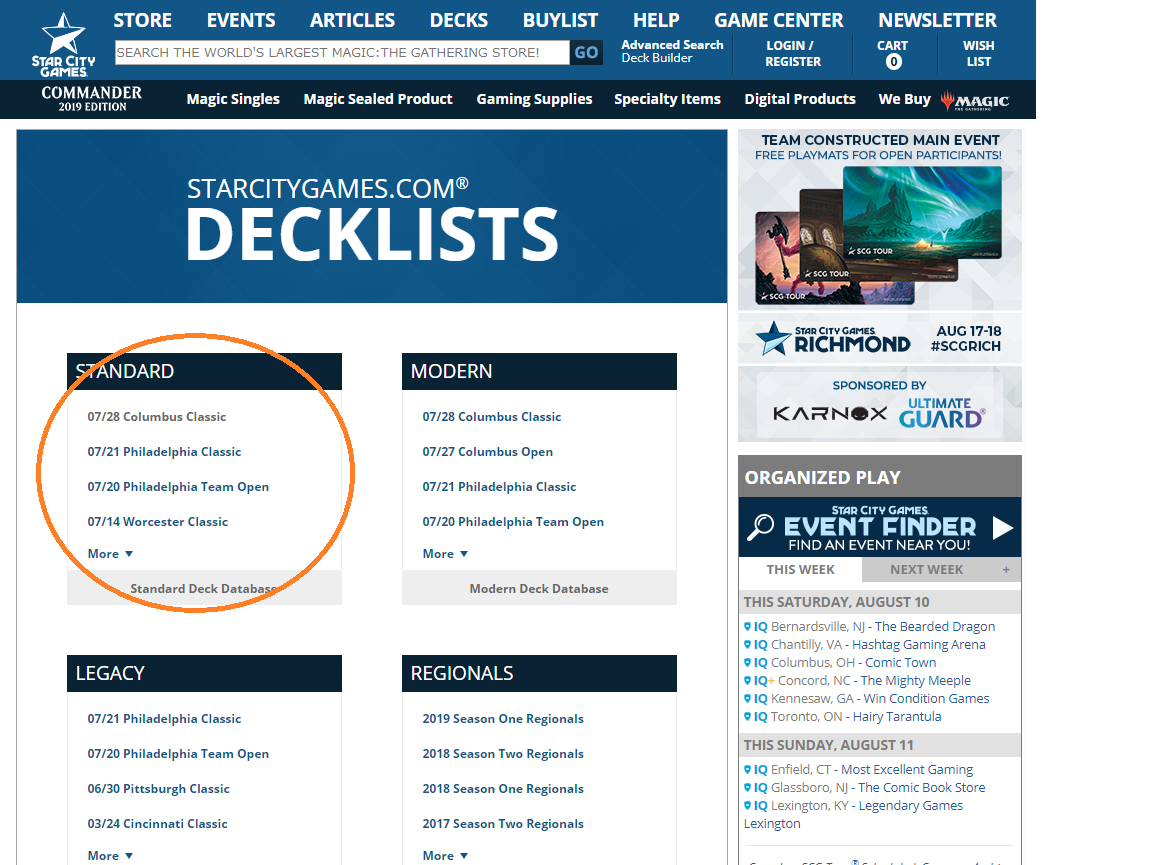Open the Buylist menu
This screenshot has height=865, width=1152.
pos(561,21)
